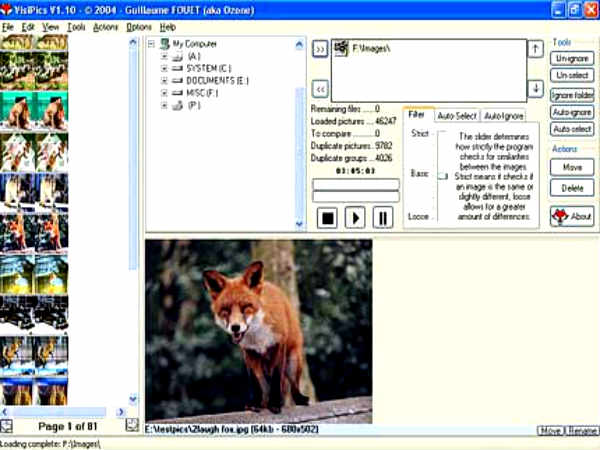The image size is (600, 450).
Task: Expand the SYSTEM (C:) drive node
Action: point(164,69)
